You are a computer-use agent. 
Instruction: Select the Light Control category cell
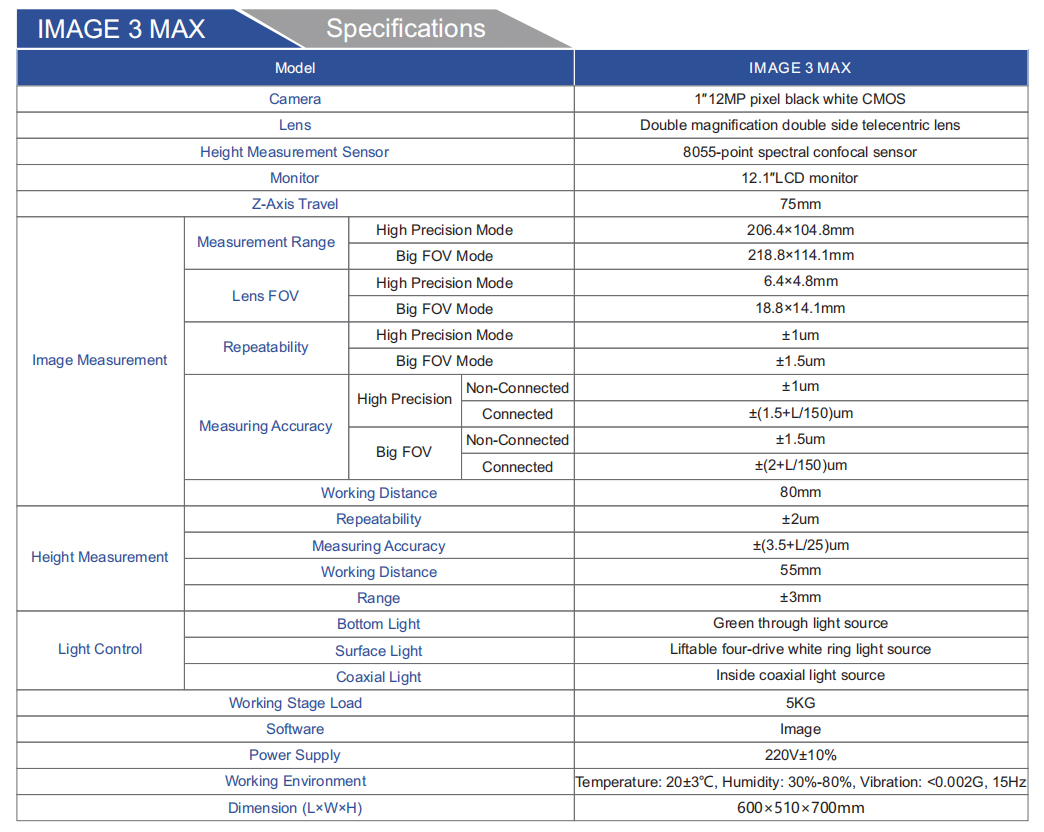[x=100, y=650]
